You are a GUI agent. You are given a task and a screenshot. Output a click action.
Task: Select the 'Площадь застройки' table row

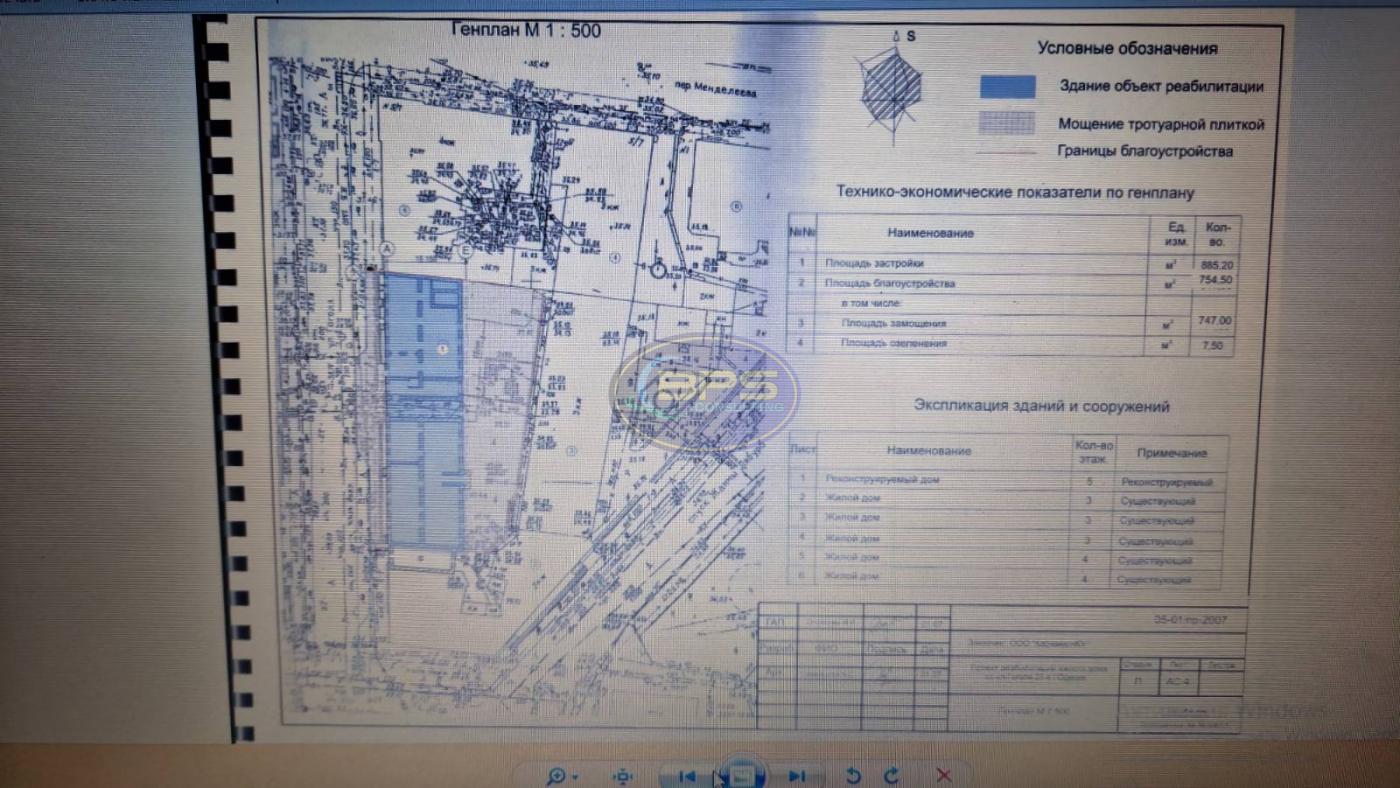point(1010,264)
